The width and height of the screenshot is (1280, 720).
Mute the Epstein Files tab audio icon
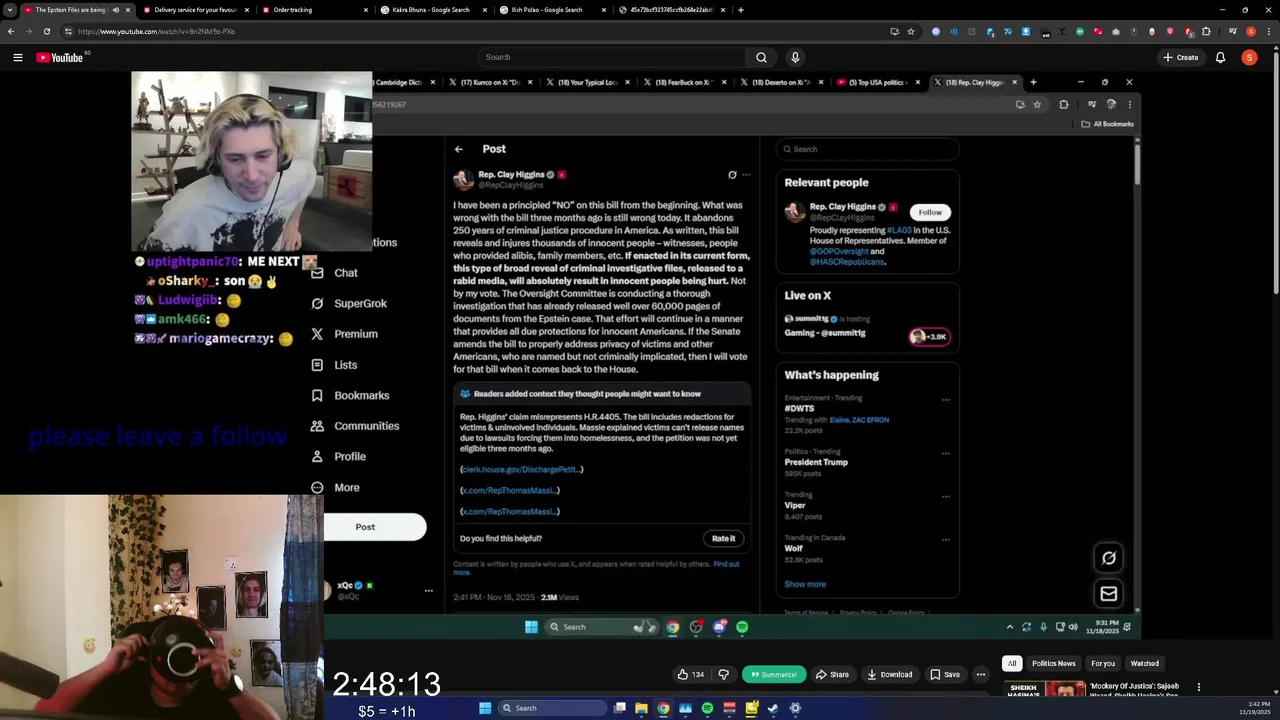coord(115,10)
